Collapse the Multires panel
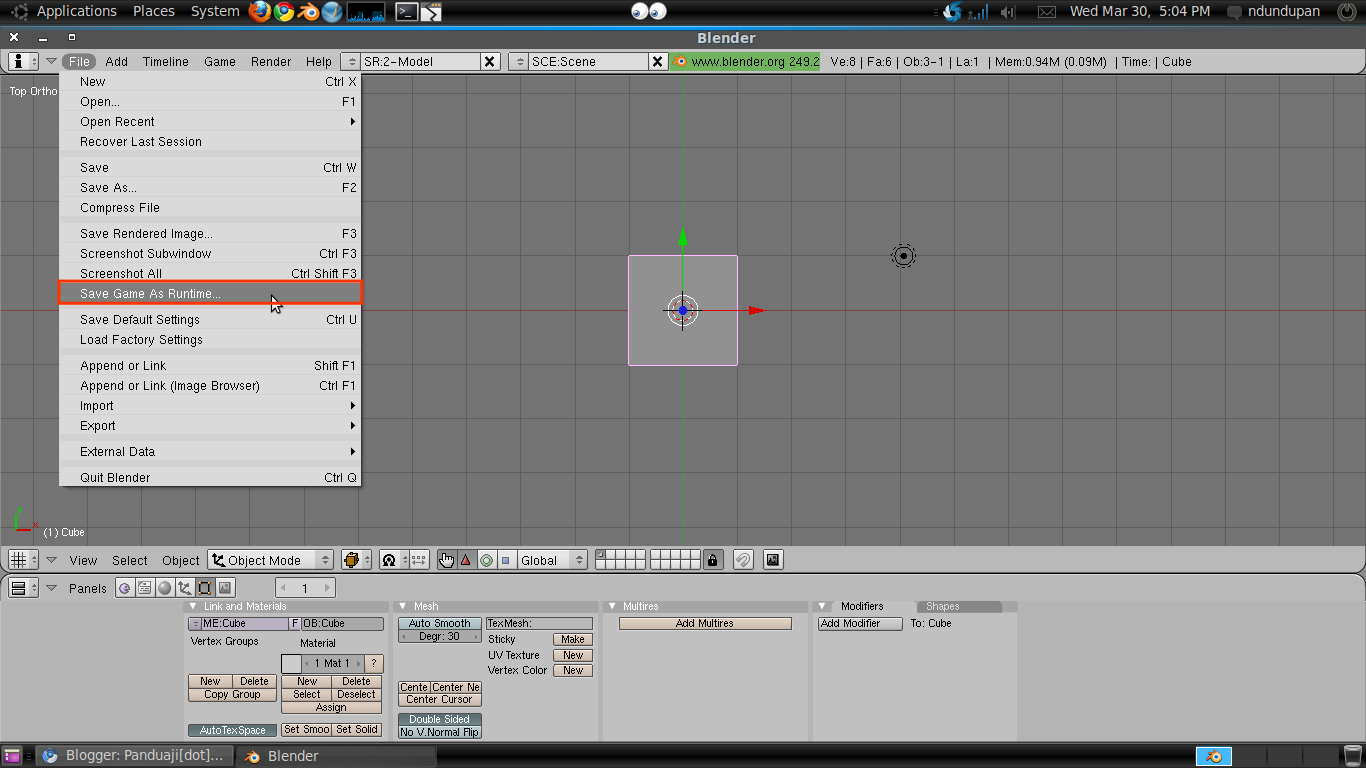 coord(613,606)
